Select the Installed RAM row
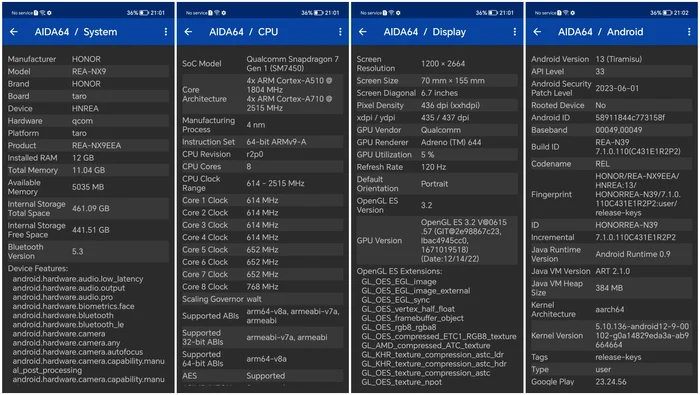This screenshot has height=395, width=700. tap(88, 158)
